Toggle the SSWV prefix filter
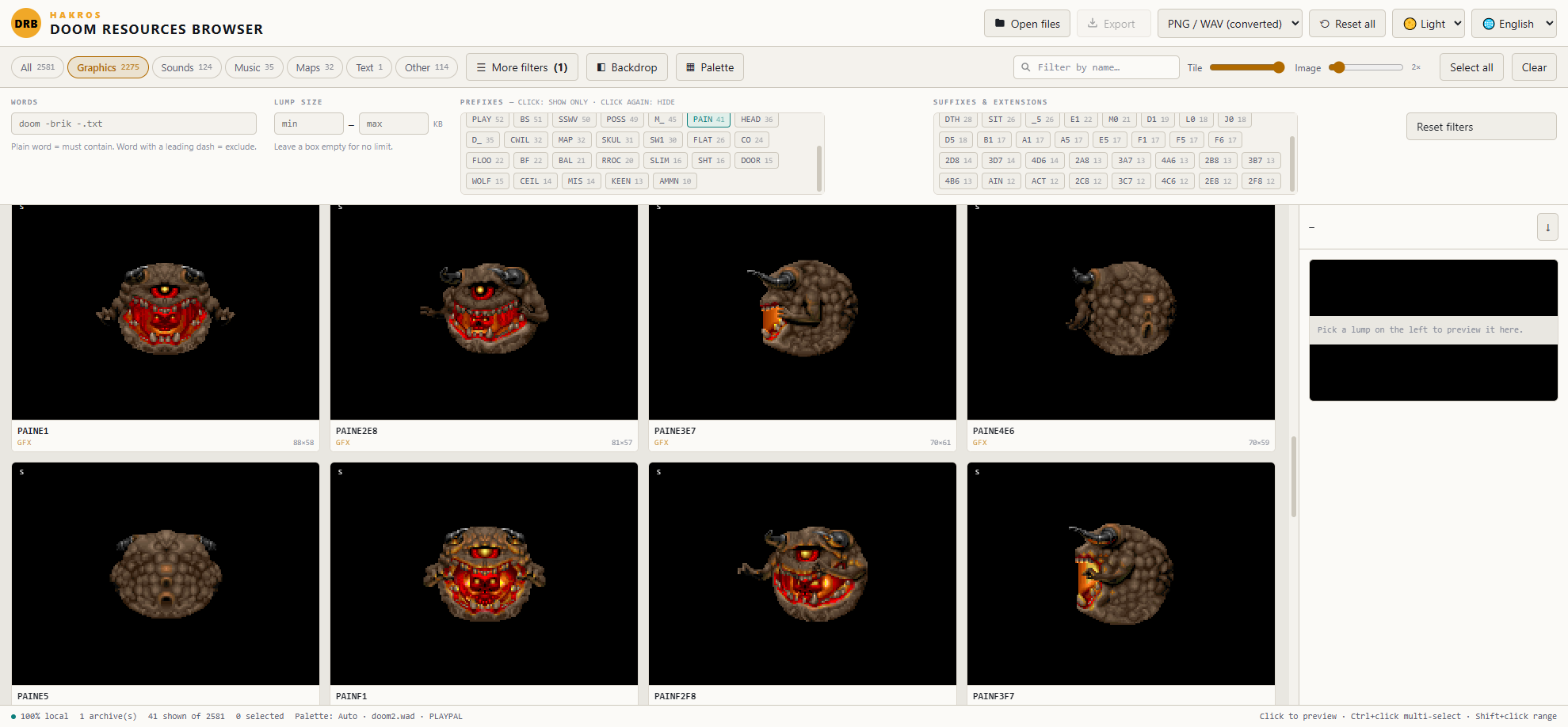 (x=574, y=120)
